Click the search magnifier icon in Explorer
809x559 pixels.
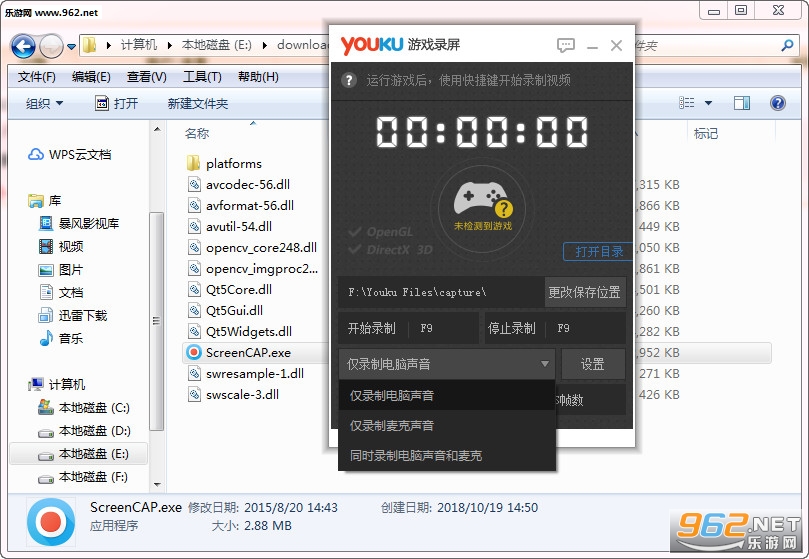click(x=787, y=45)
